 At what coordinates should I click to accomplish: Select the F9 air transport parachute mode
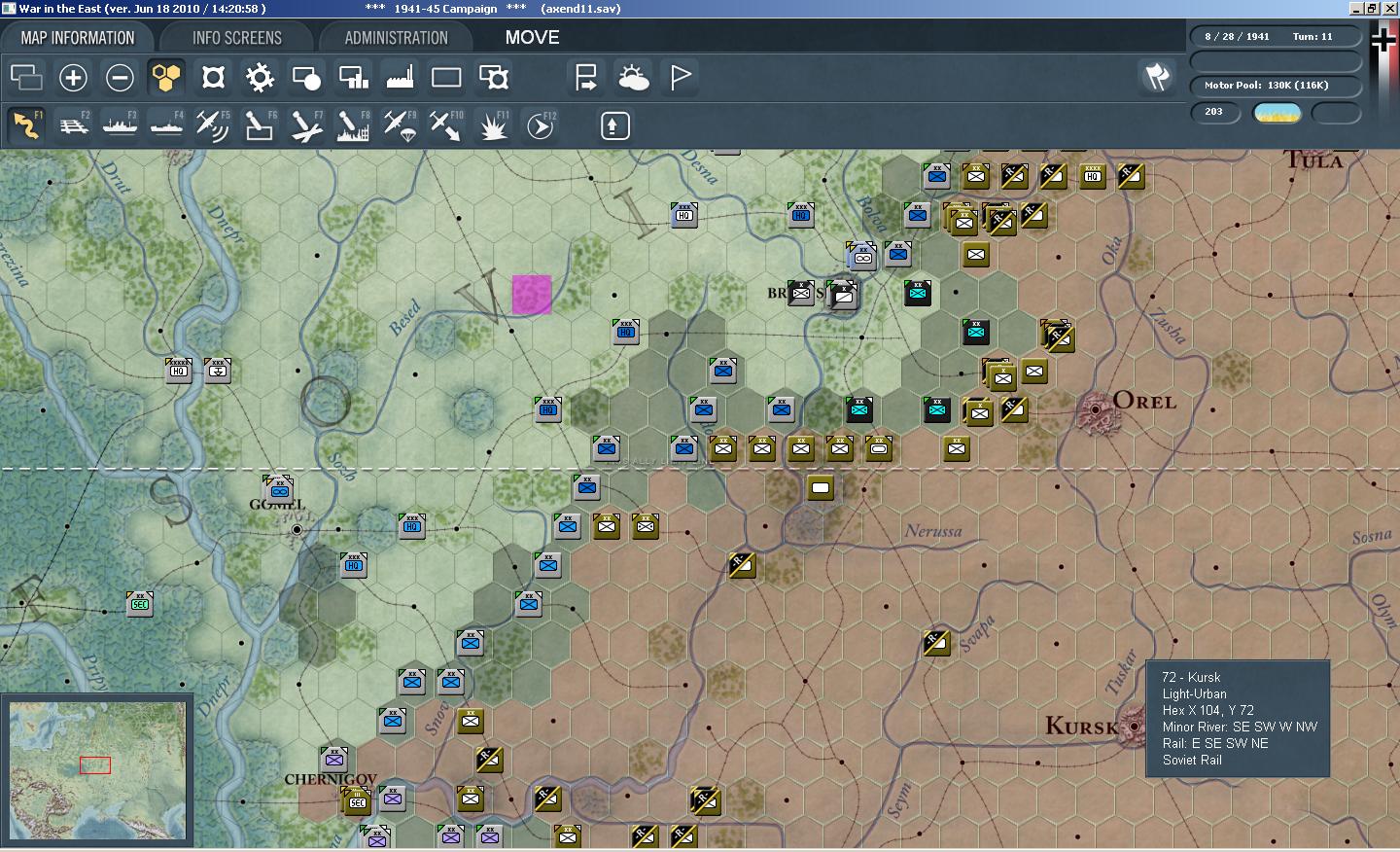pyautogui.click(x=400, y=125)
